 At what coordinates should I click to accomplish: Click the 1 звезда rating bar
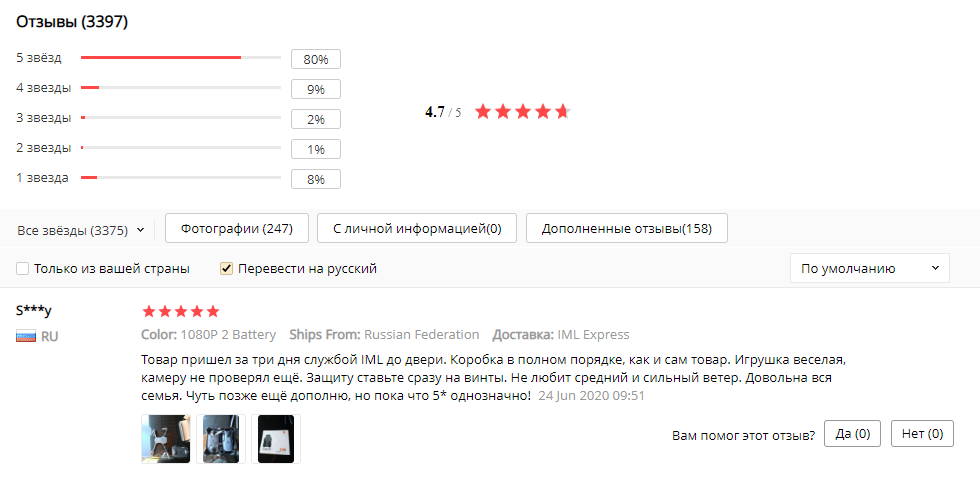coord(181,177)
